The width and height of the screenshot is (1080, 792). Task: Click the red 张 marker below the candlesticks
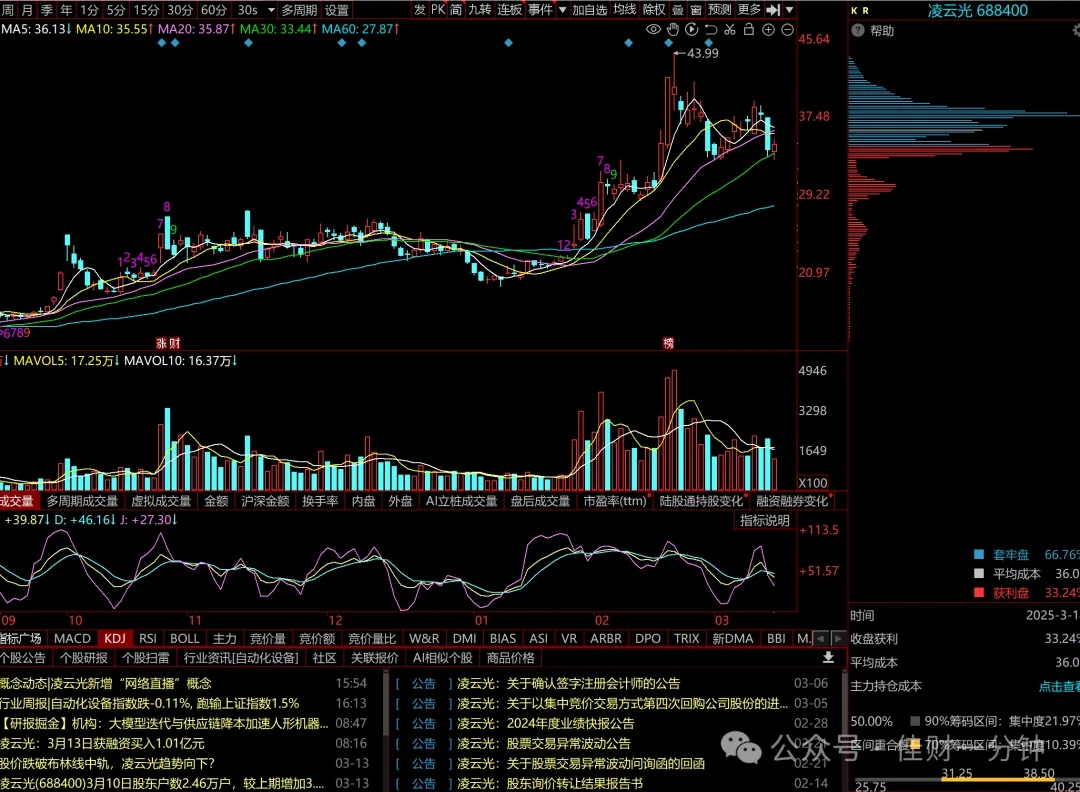(162, 343)
